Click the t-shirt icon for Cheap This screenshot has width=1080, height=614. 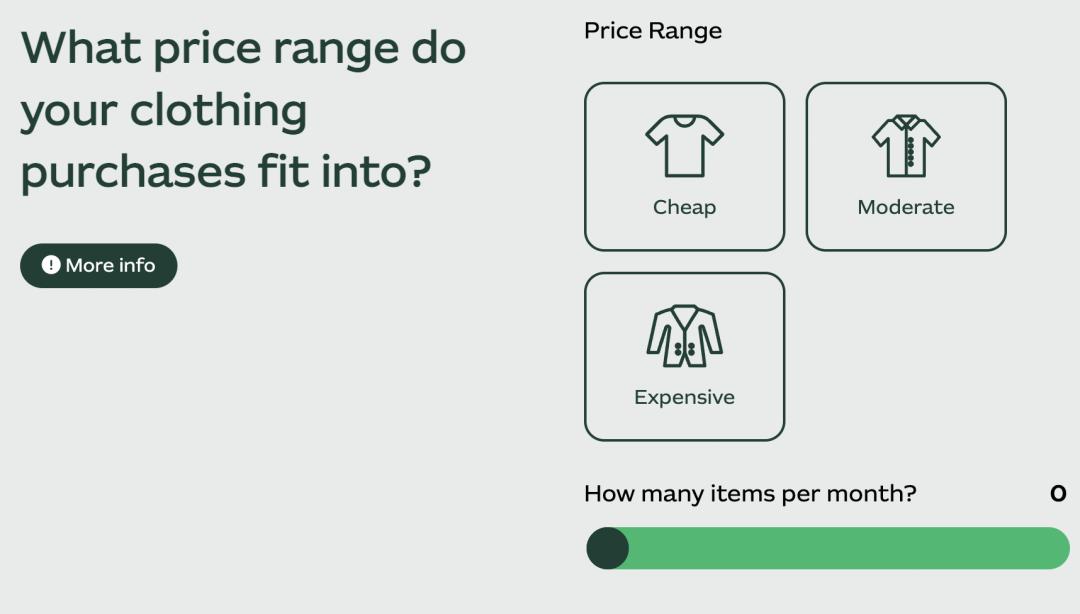[684, 146]
